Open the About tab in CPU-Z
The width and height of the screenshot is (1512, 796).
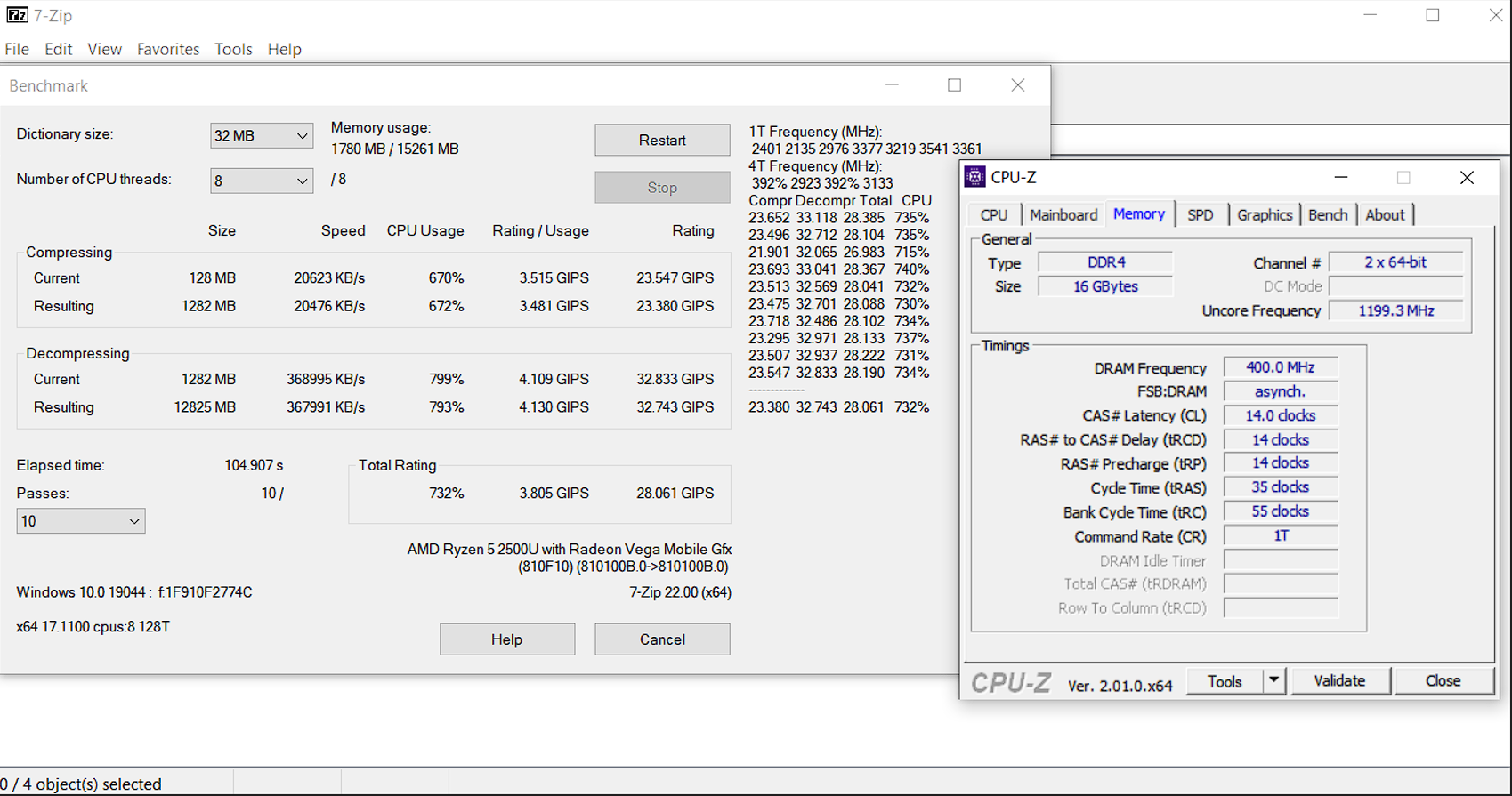click(x=1385, y=215)
